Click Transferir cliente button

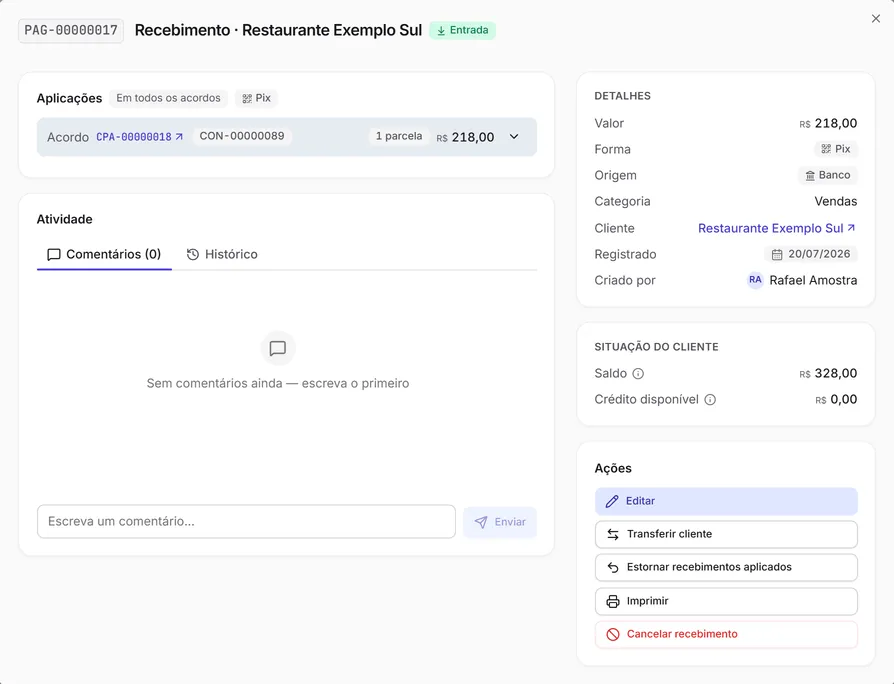726,534
